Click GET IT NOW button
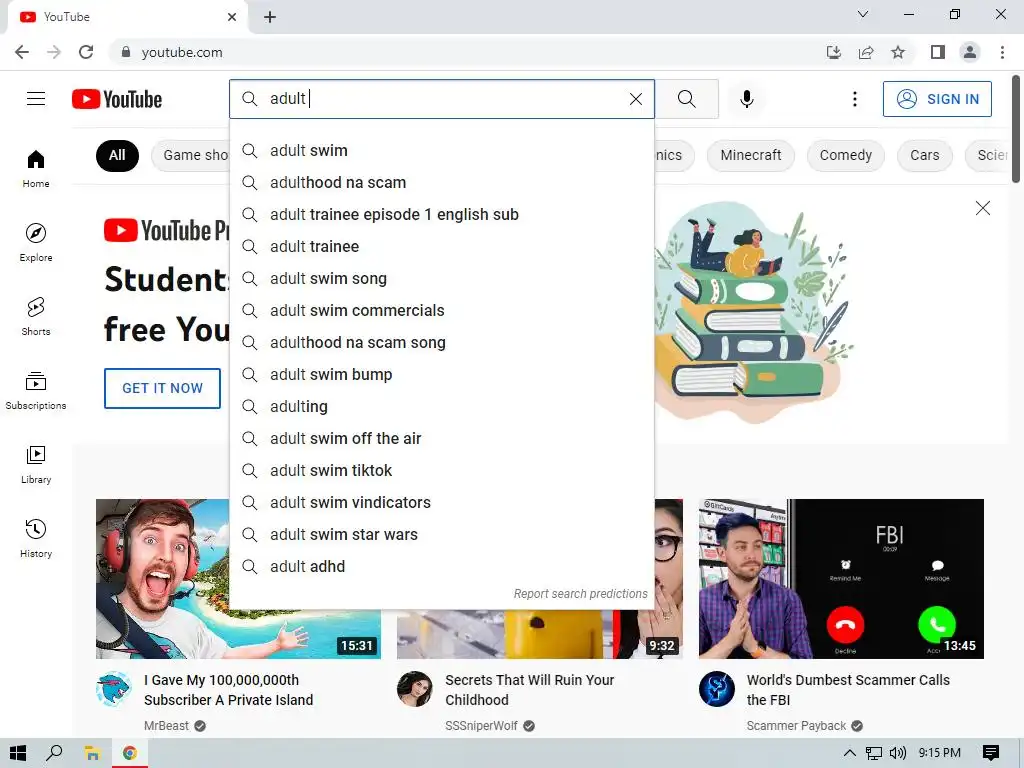 point(163,388)
